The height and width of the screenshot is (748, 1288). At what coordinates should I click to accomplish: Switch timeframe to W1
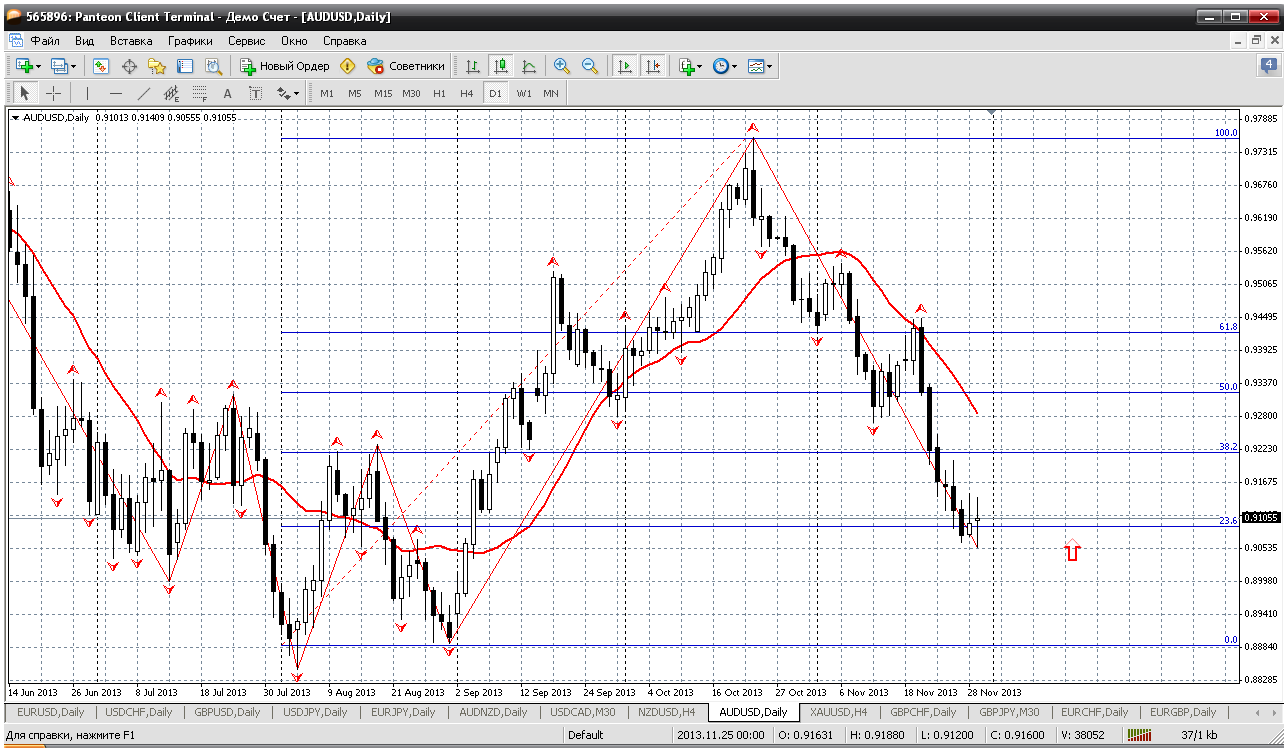[523, 93]
